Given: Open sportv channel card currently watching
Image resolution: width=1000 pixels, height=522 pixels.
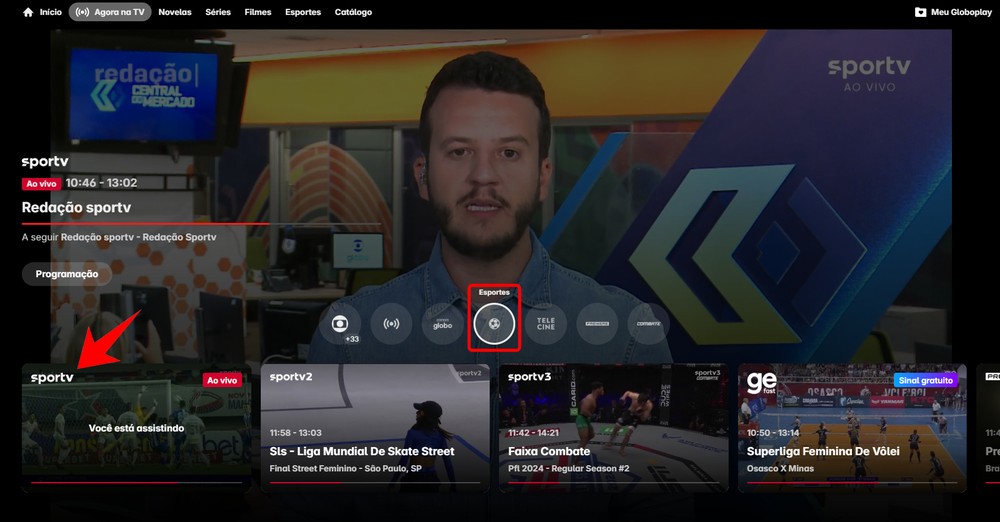Looking at the screenshot, I should (x=136, y=428).
